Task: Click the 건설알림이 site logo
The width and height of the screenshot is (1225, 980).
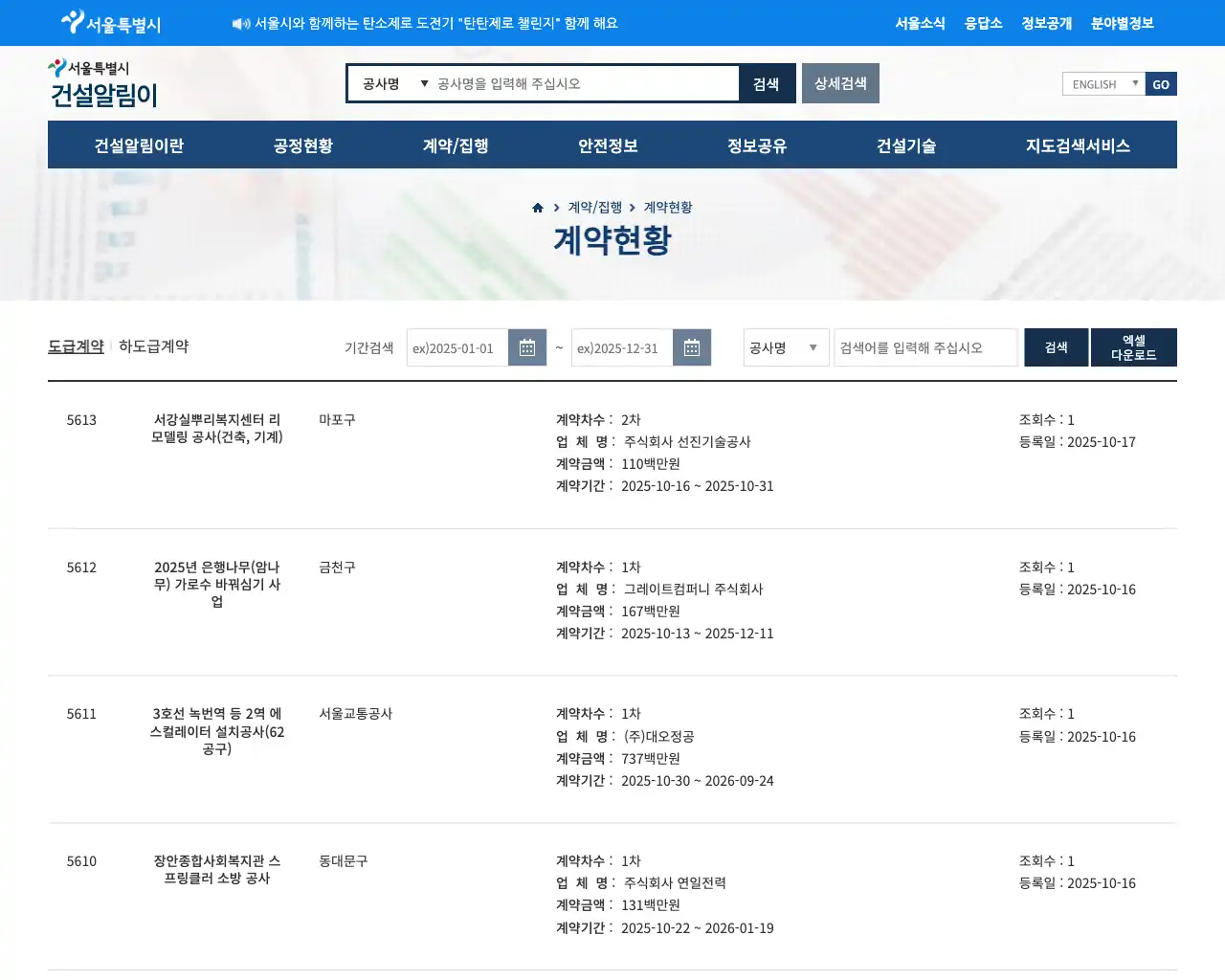Action: coord(103,83)
